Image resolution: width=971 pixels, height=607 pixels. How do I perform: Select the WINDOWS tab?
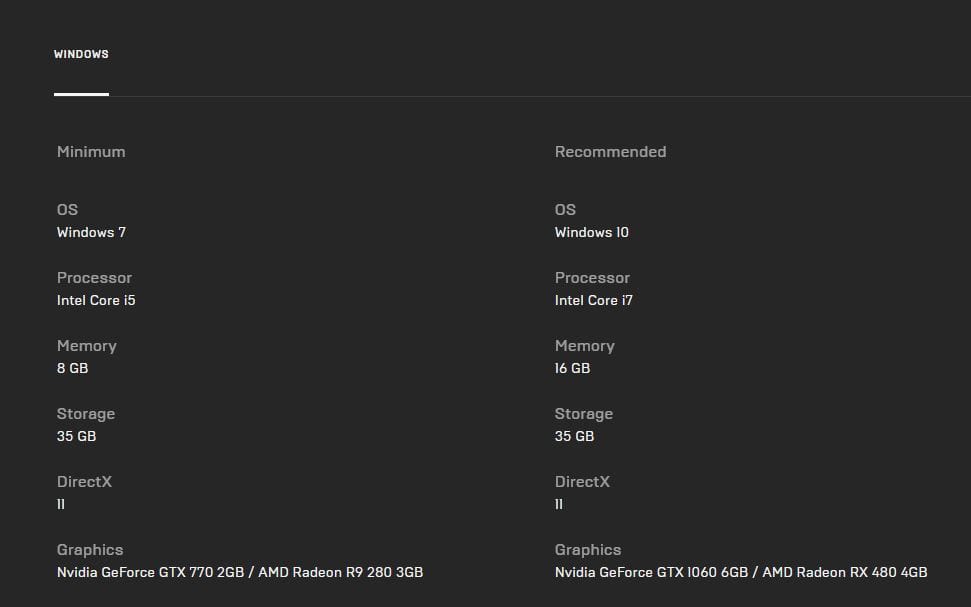pos(81,54)
